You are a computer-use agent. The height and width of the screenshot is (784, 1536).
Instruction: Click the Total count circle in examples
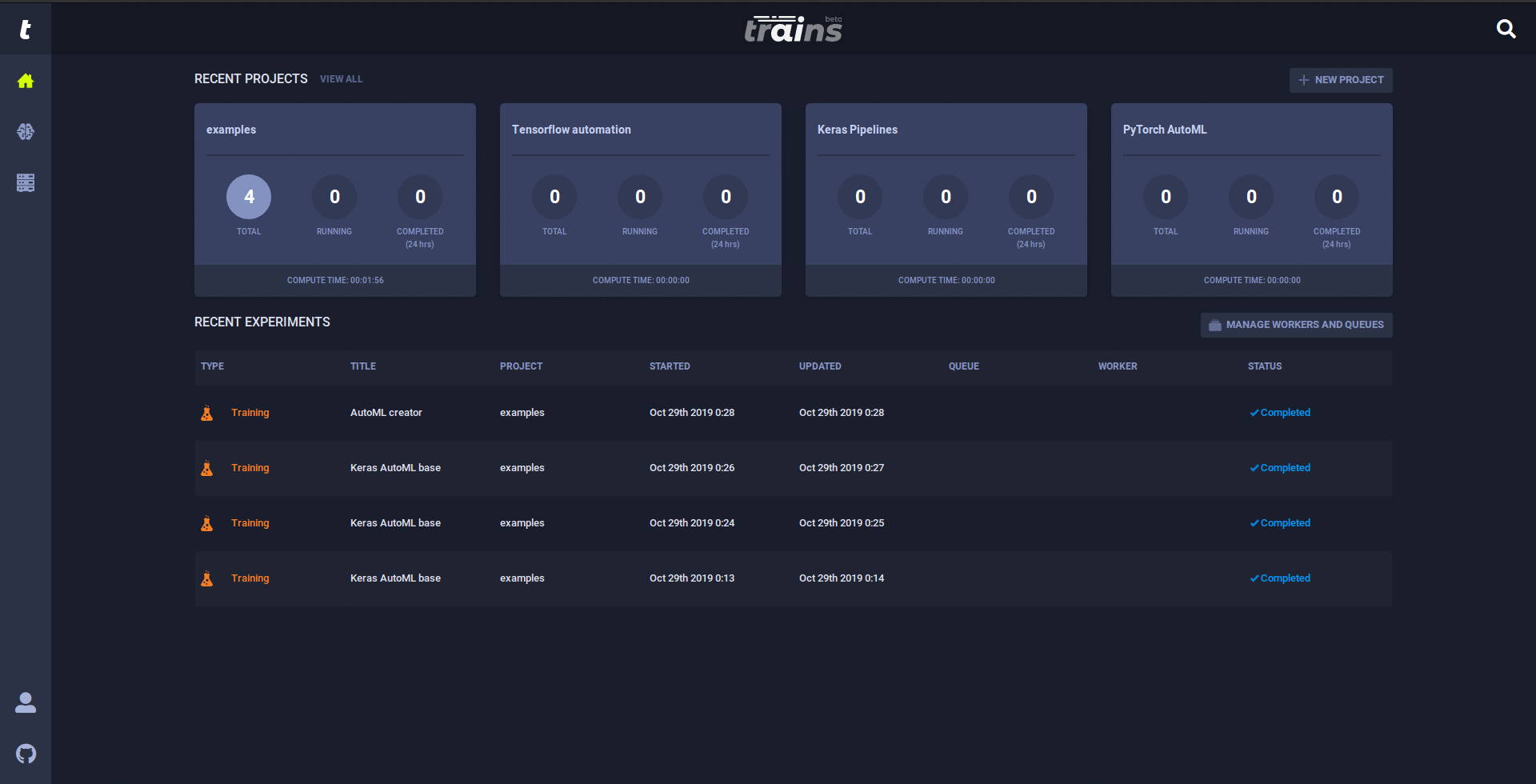point(249,197)
